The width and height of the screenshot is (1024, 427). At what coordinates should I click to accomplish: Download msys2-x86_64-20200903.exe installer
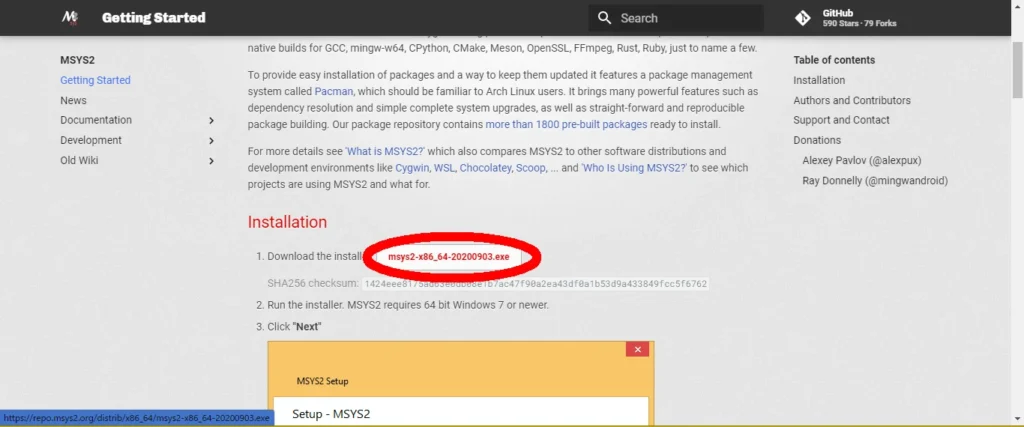[x=449, y=257]
